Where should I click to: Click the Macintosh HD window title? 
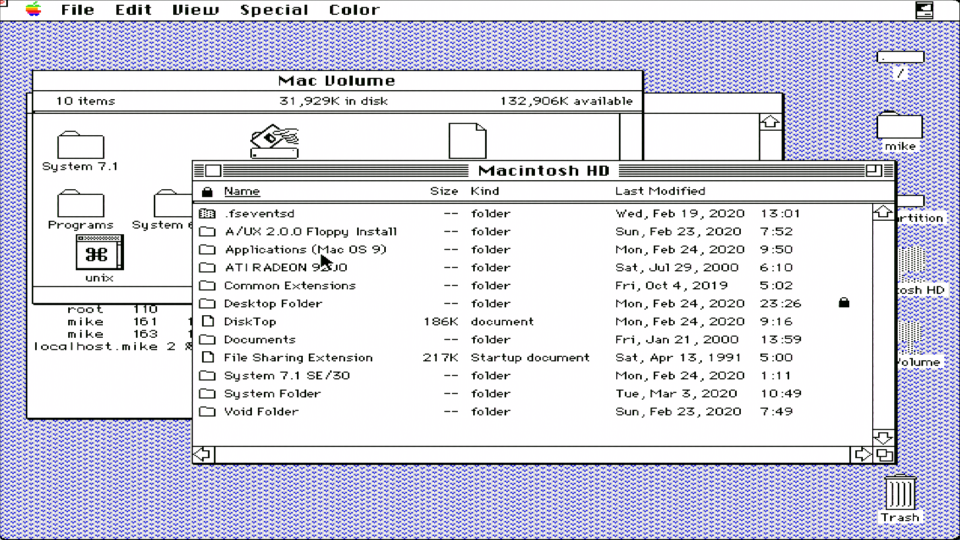(x=544, y=170)
